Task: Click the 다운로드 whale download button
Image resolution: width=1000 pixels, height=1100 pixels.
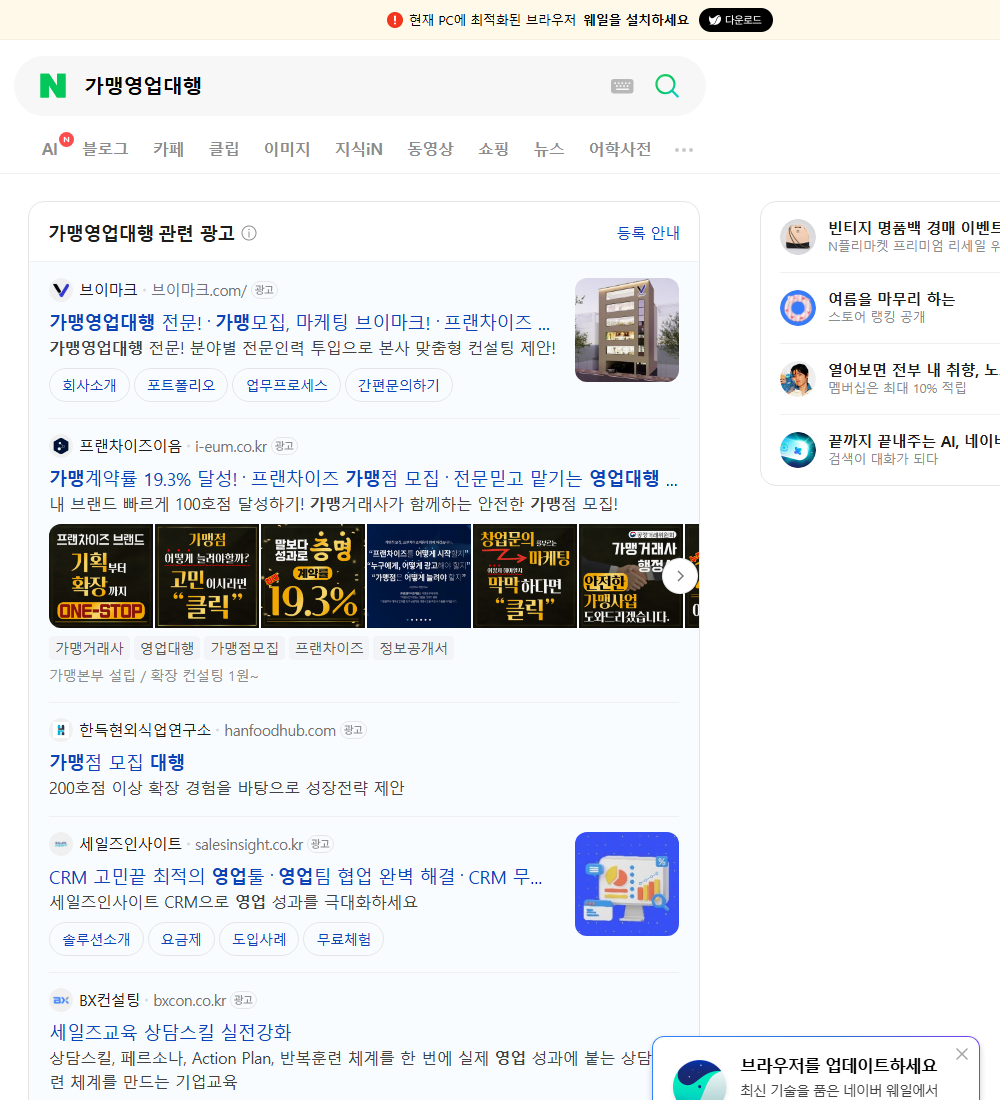Action: 735,20
